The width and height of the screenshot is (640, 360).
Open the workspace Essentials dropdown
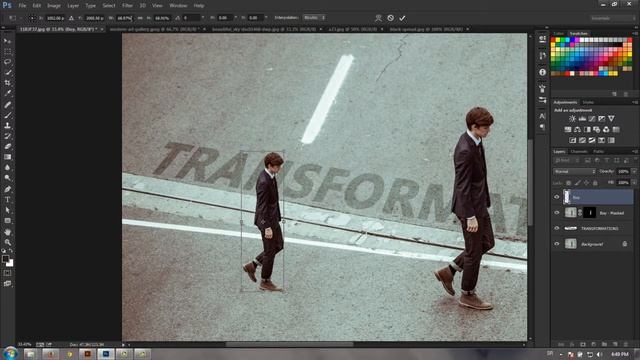tap(613, 18)
